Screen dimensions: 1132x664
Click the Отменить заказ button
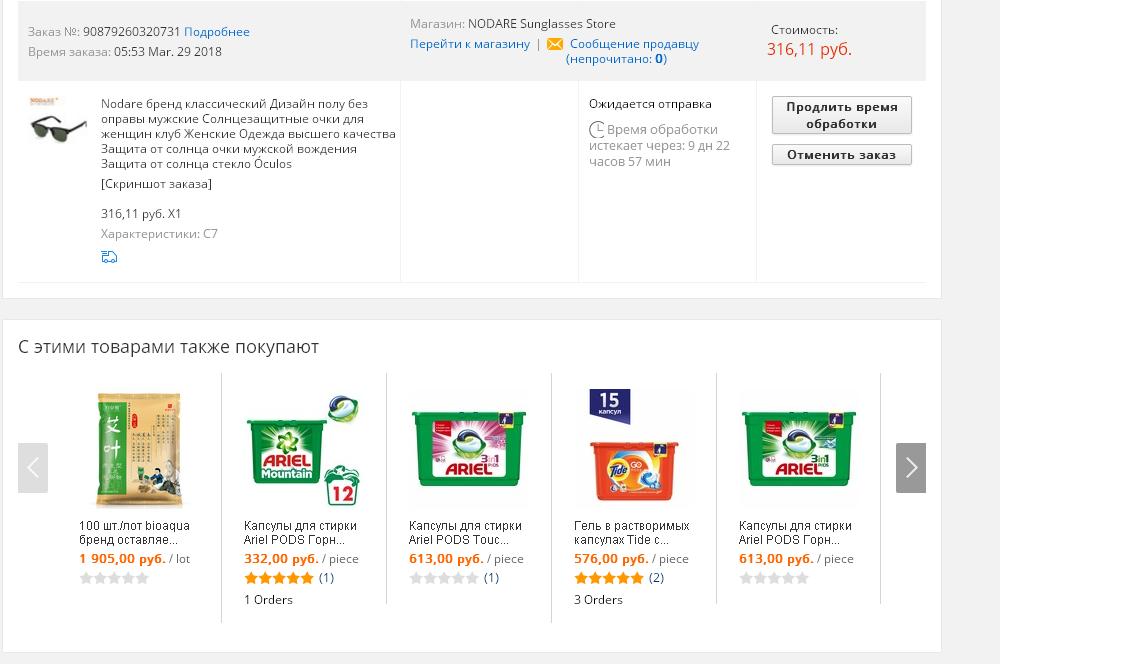841,154
